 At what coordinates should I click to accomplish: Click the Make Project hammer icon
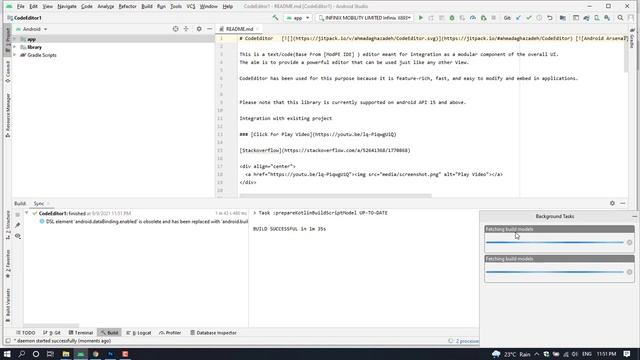tap(276, 18)
